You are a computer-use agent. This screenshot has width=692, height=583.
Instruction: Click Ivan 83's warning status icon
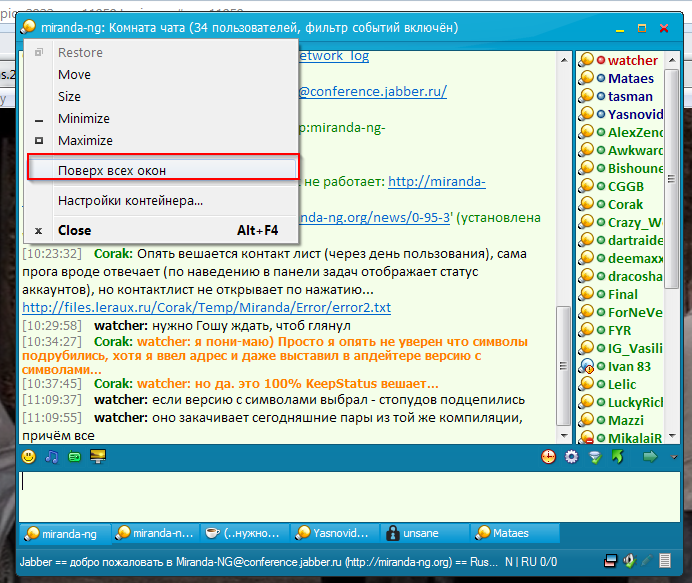coord(587,366)
